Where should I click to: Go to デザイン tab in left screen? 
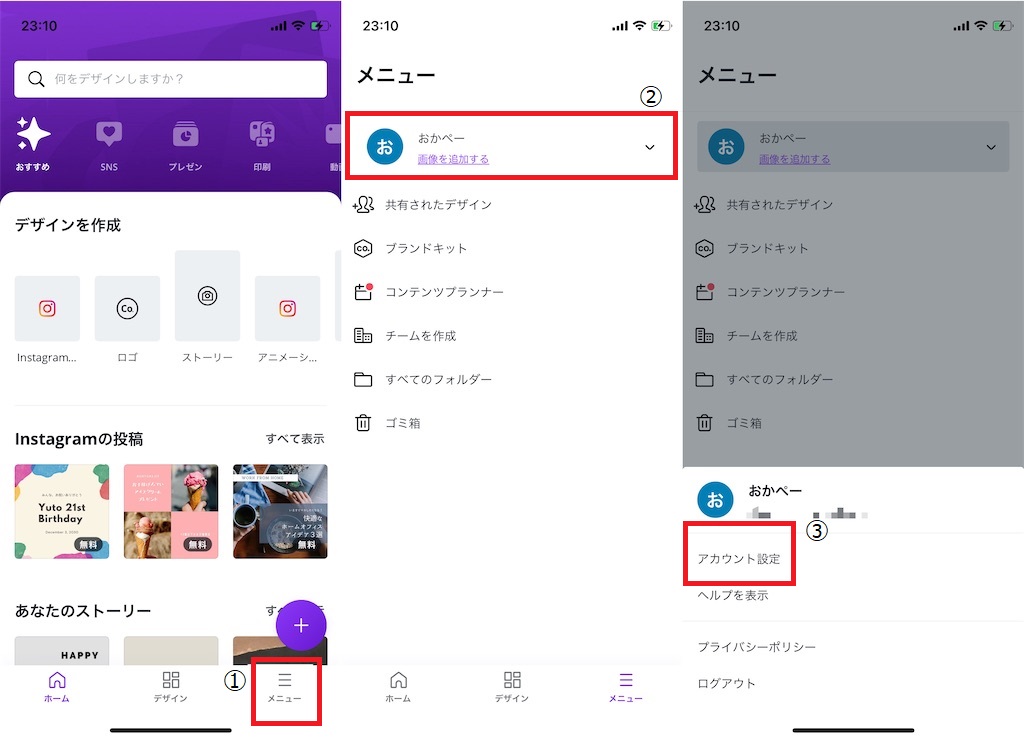coord(170,686)
